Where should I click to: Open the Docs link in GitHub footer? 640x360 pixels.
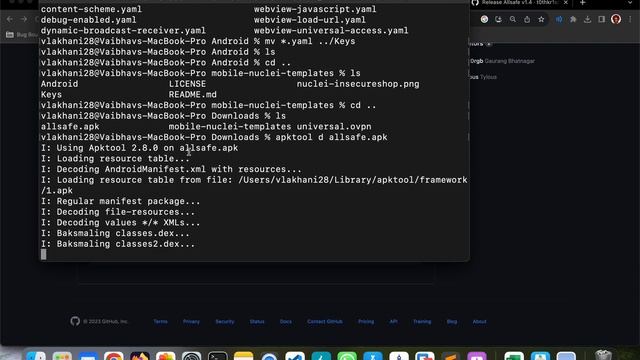click(x=286, y=322)
